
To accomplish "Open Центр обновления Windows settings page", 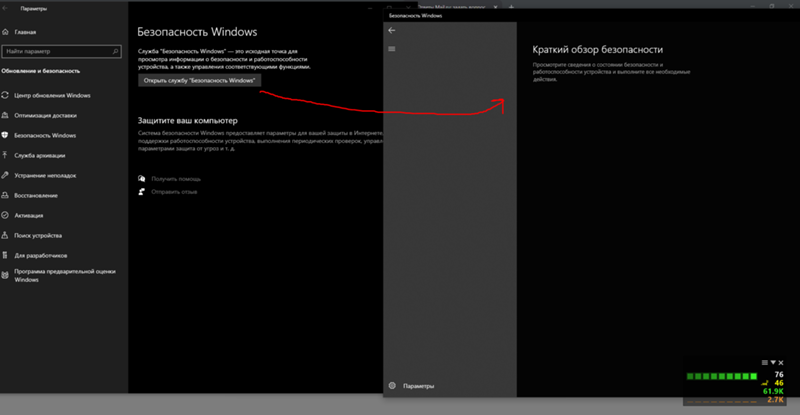I will (52, 95).
